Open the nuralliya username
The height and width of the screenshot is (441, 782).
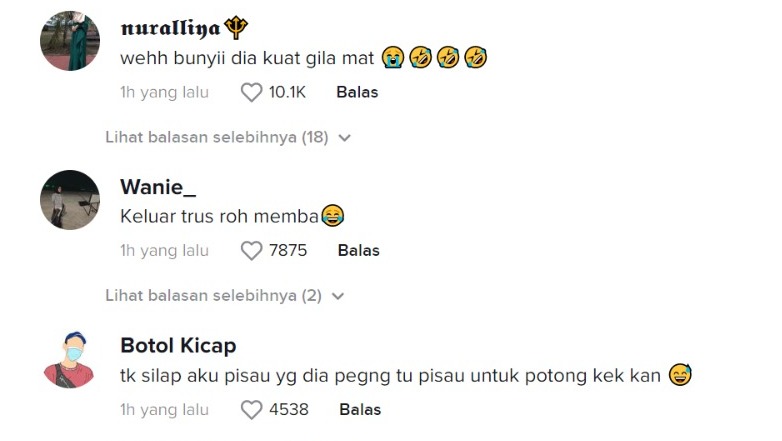tap(170, 28)
